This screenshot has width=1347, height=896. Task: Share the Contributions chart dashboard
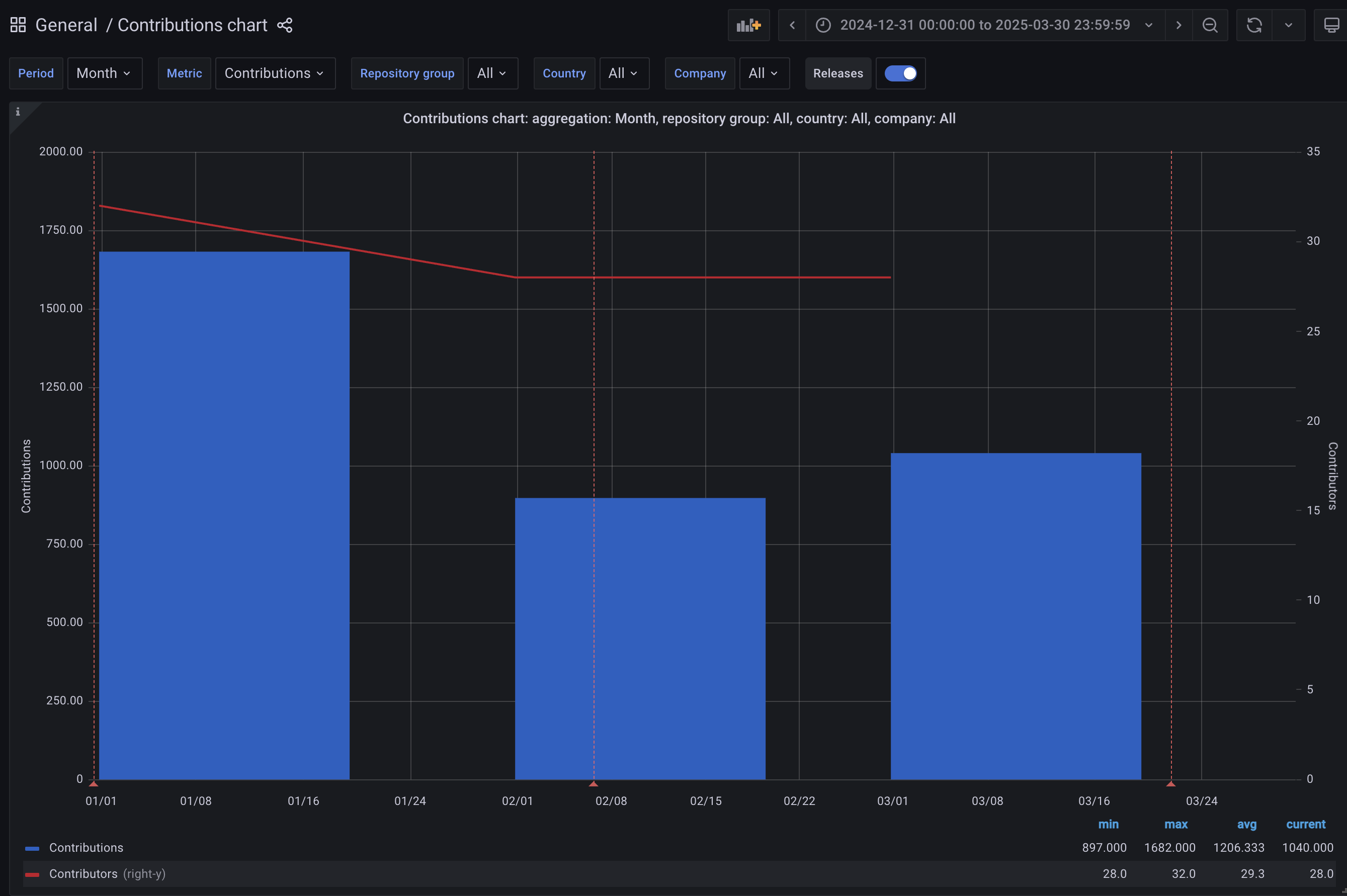pos(284,25)
